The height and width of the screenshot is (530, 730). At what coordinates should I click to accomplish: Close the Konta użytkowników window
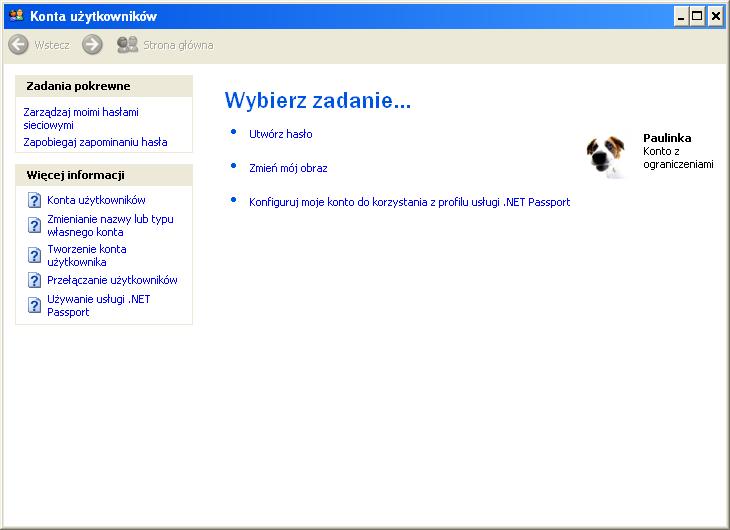(716, 17)
